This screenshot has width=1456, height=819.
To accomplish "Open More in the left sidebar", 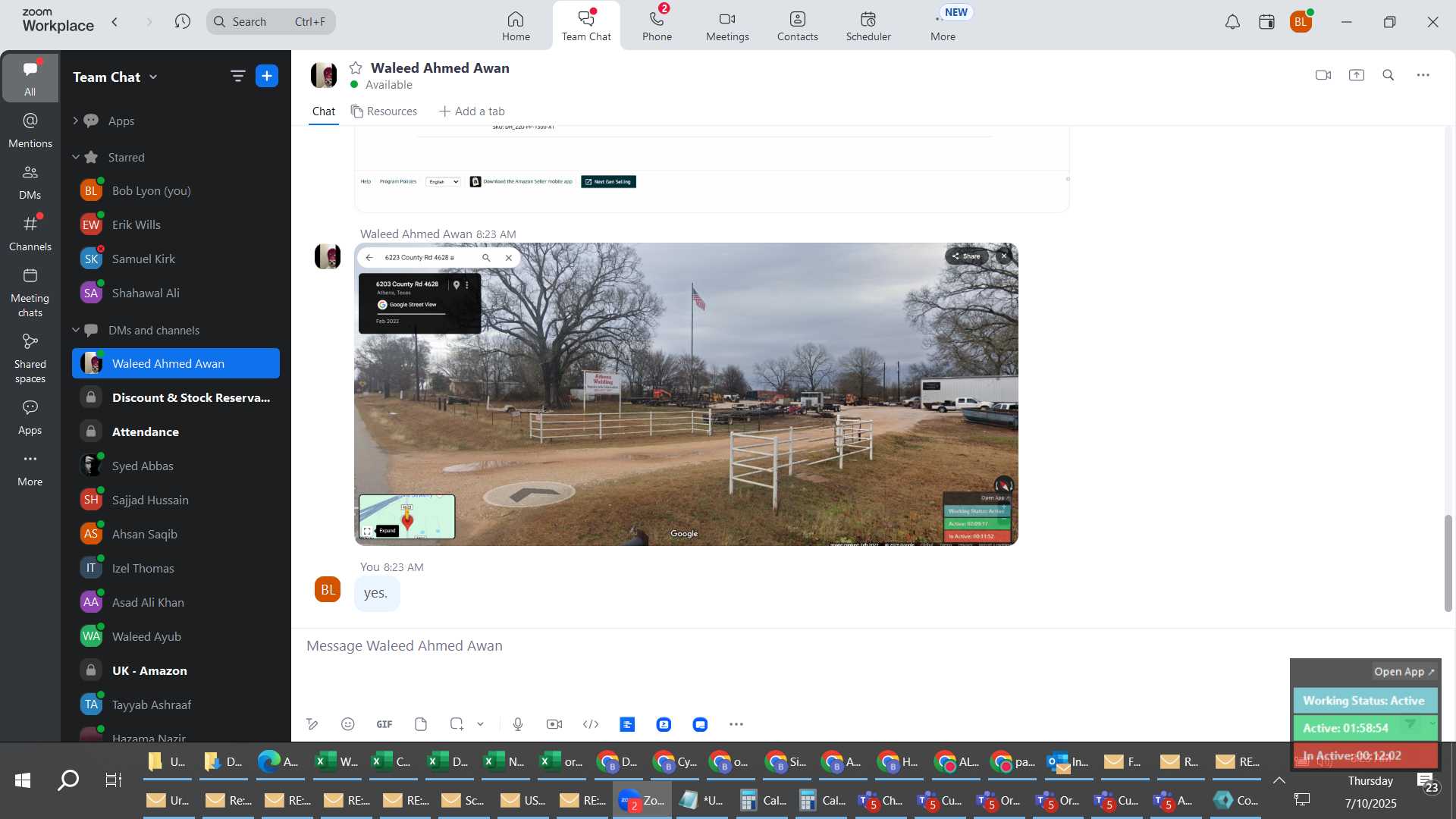I will click(x=30, y=469).
